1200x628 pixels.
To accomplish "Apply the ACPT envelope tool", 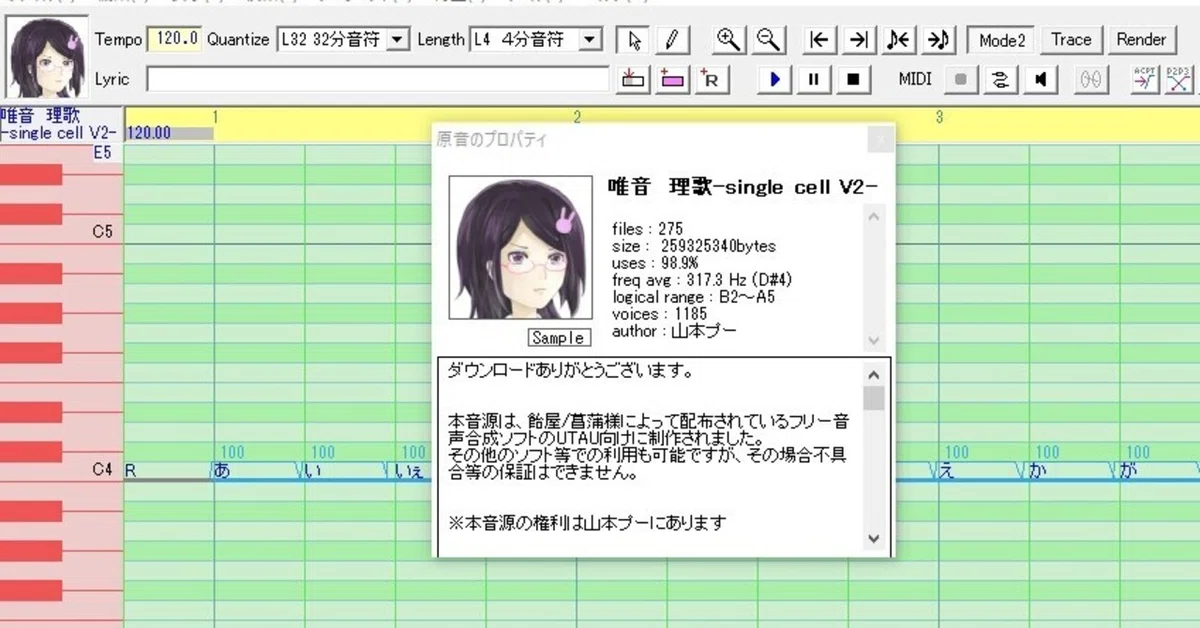I will pos(1145,79).
